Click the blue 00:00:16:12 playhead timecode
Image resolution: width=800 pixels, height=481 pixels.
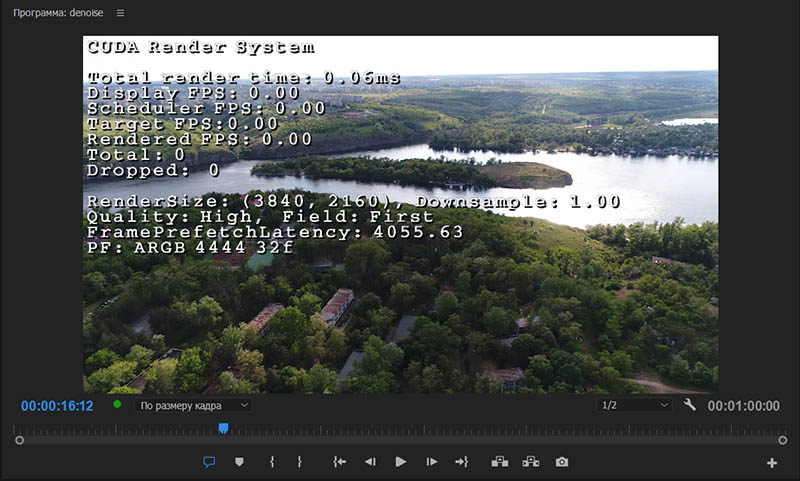point(57,406)
